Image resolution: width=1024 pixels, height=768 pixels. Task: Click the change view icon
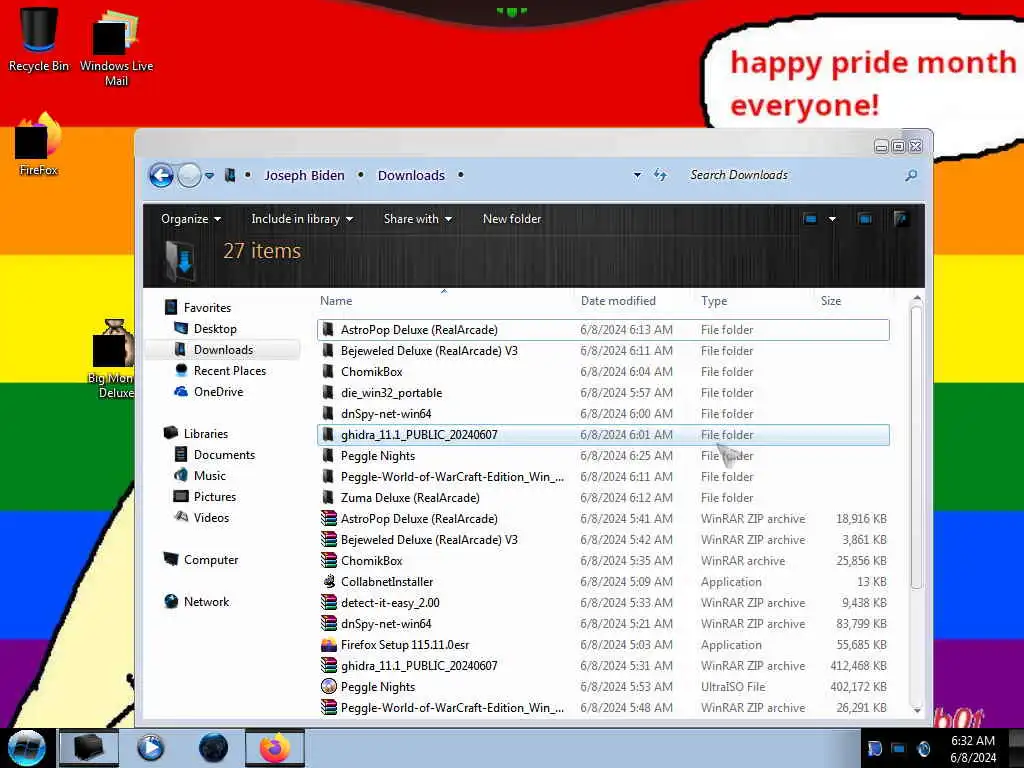pyautogui.click(x=810, y=219)
